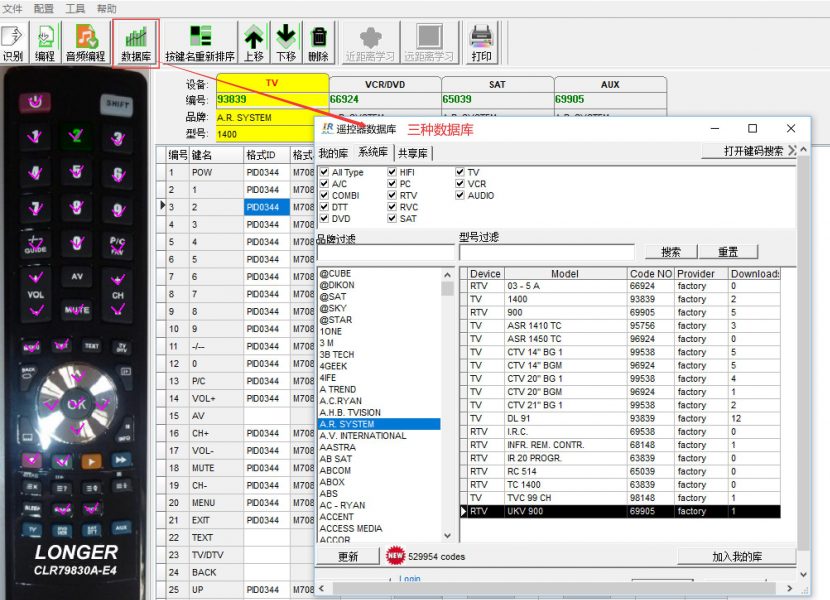Toggle the HIFI device type checkbox
Image resolution: width=830 pixels, height=600 pixels.
pos(393,173)
